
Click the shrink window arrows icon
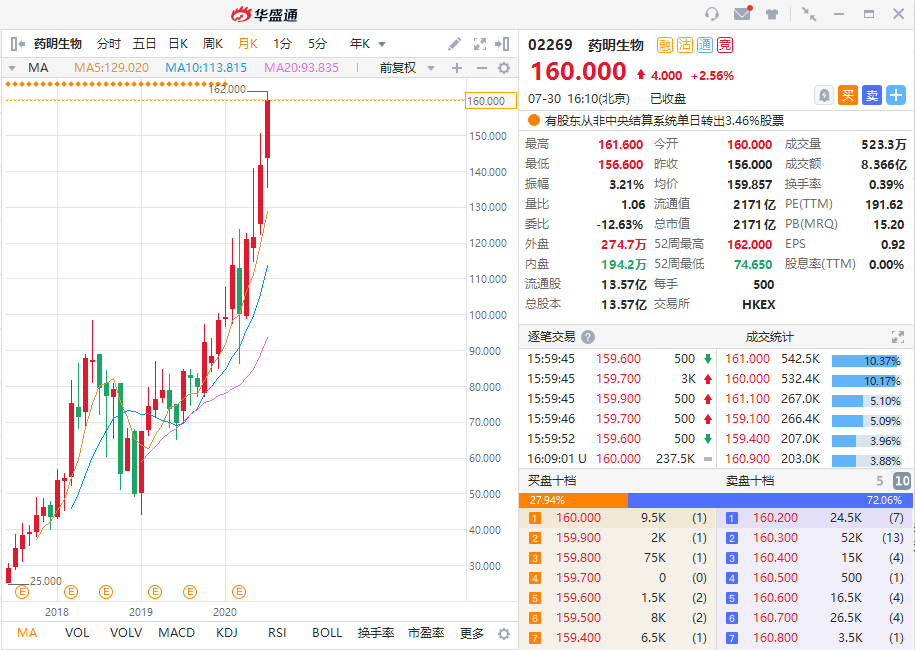tap(809, 14)
